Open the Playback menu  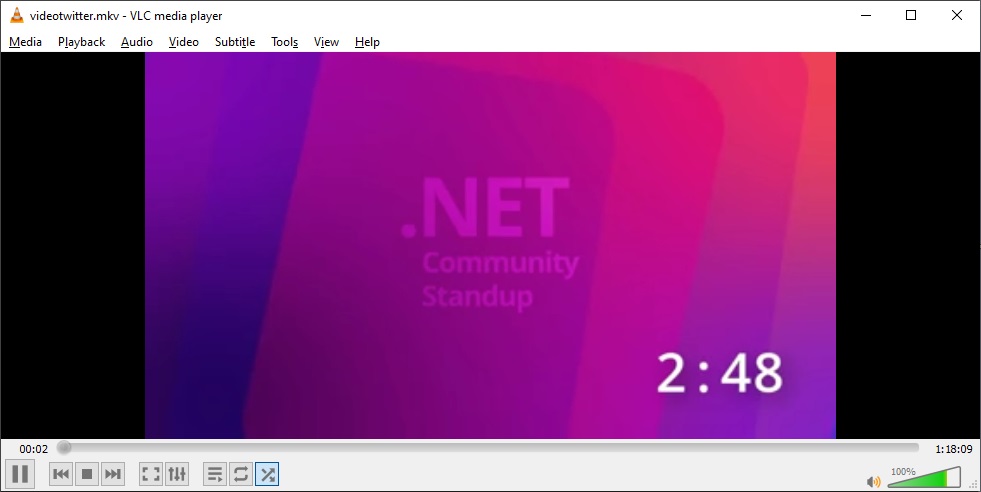[81, 42]
